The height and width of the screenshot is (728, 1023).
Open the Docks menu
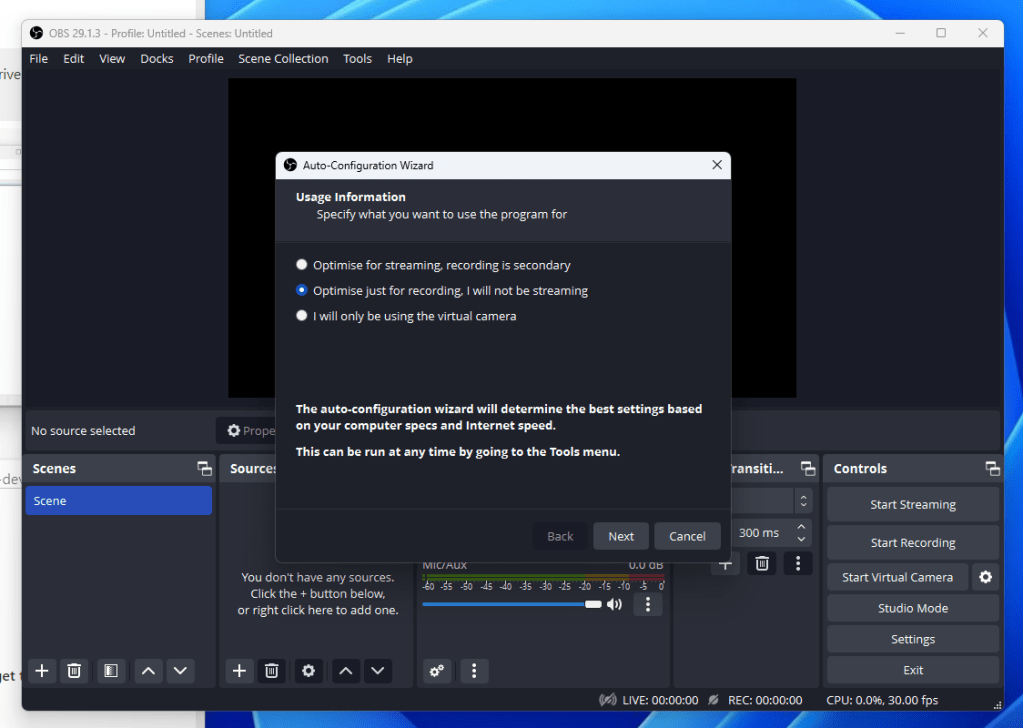157,59
